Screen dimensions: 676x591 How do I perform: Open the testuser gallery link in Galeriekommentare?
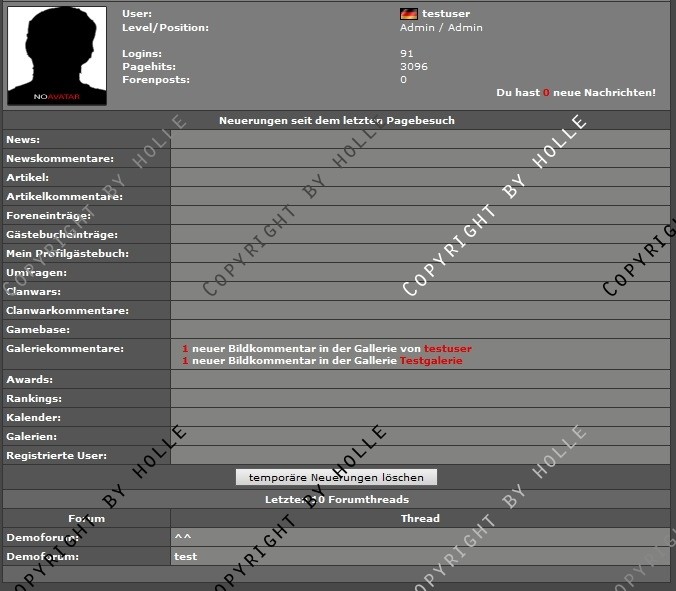click(447, 348)
